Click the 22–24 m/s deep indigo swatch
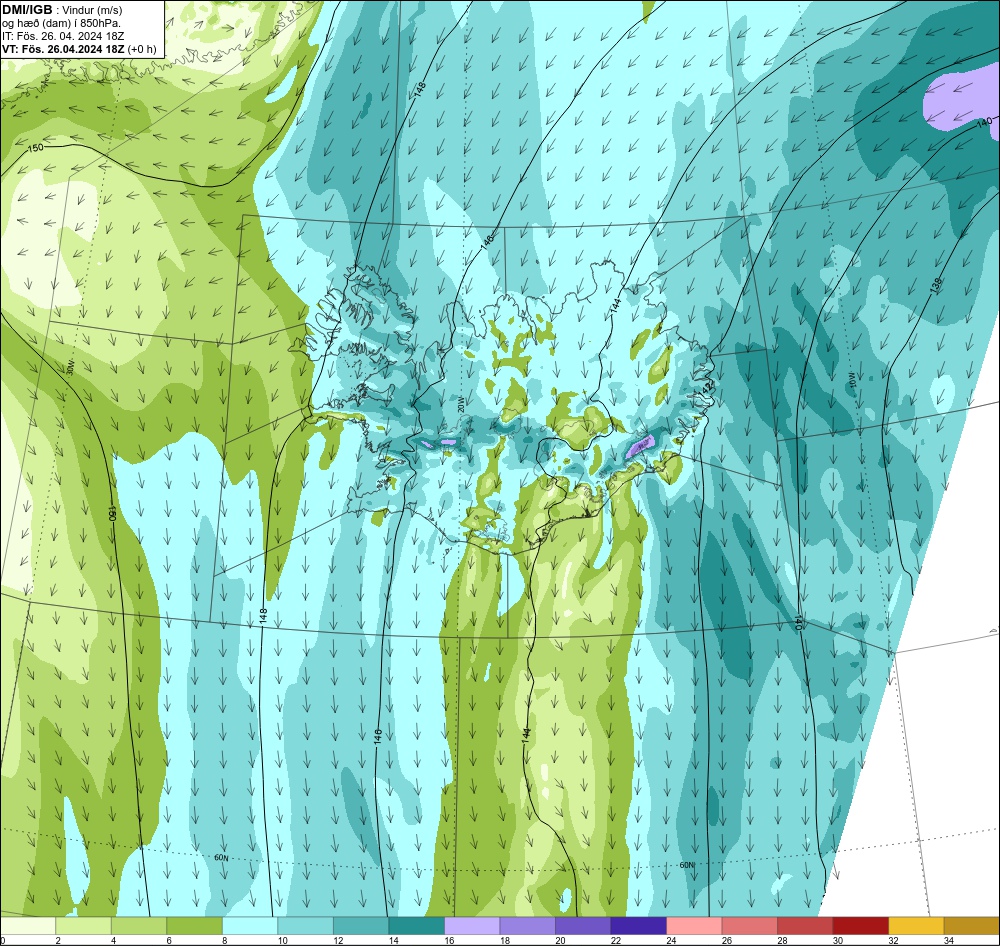The height and width of the screenshot is (946, 1000). click(x=638, y=926)
